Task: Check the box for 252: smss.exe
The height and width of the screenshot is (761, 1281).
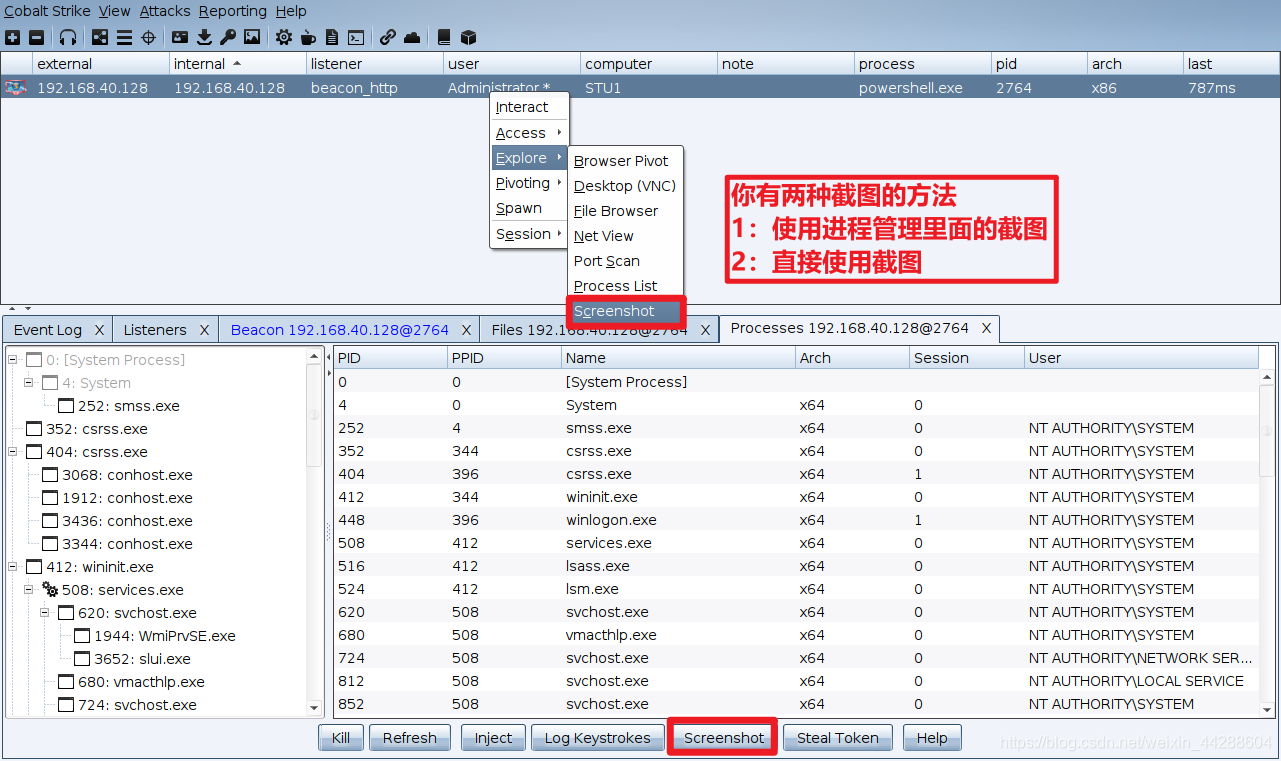Action: [x=66, y=406]
